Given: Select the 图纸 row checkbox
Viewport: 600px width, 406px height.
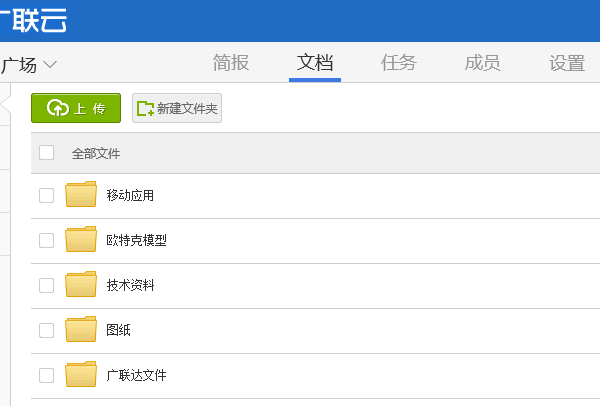Looking at the screenshot, I should coord(47,330).
